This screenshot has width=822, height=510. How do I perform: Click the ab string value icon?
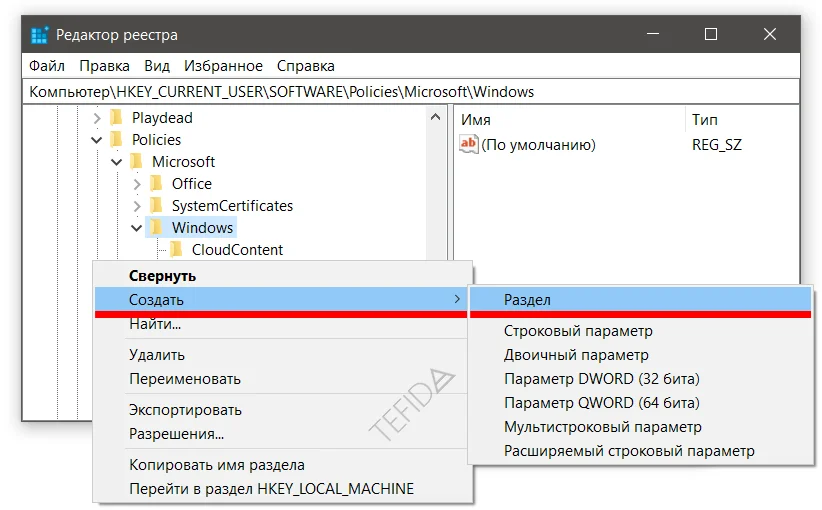point(469,144)
